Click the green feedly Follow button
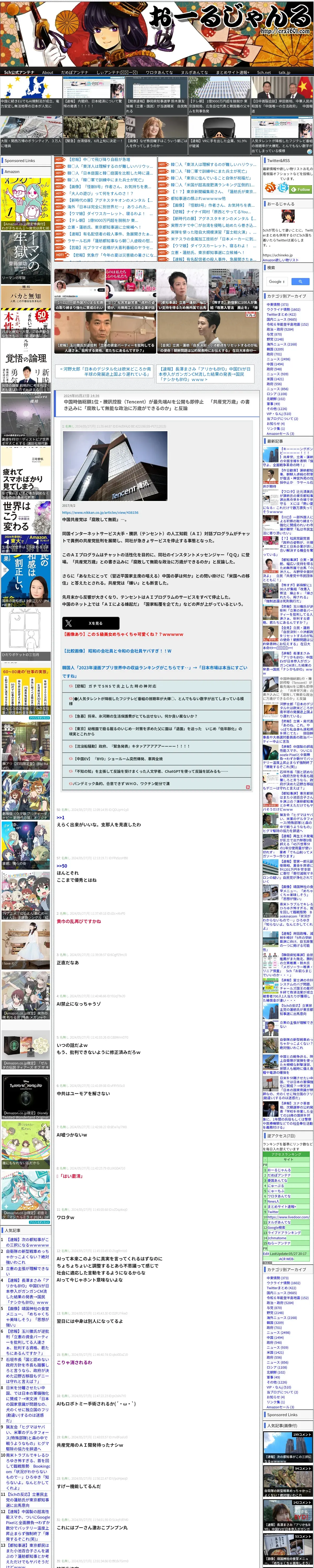314x1568 pixels. (301, 189)
